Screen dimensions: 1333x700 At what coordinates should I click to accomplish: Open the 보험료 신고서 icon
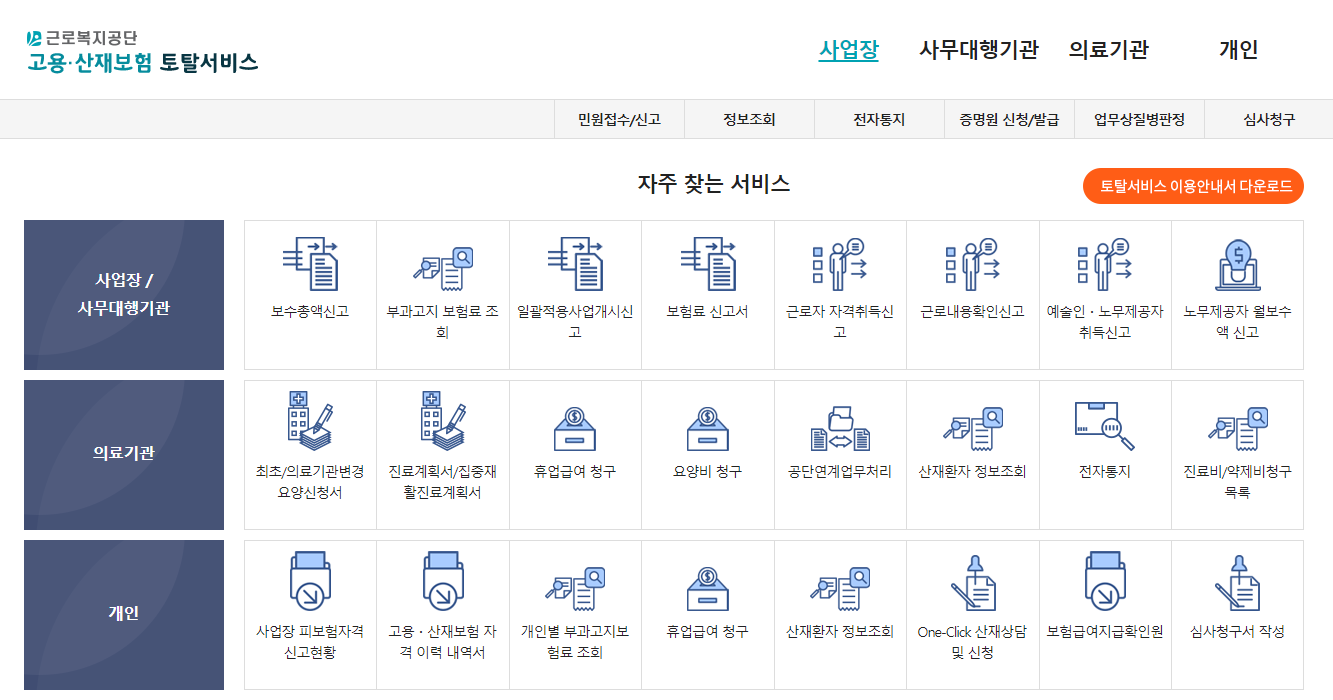click(708, 264)
